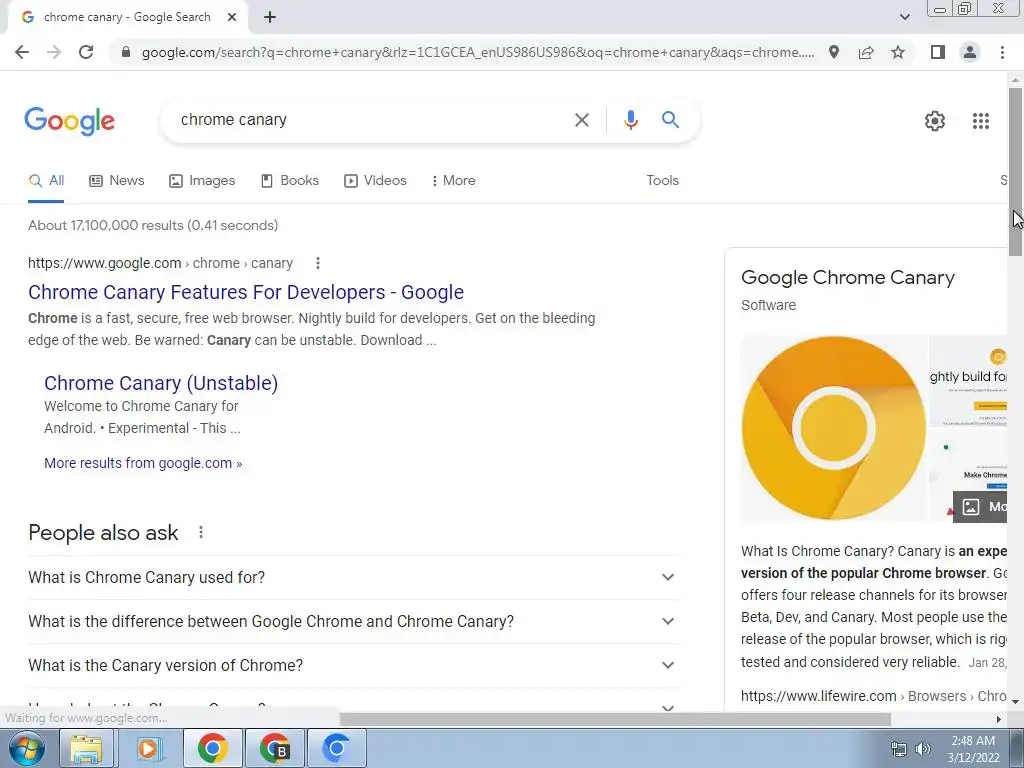Clear the search box with the X
Viewport: 1024px width, 768px height.
pyautogui.click(x=581, y=120)
